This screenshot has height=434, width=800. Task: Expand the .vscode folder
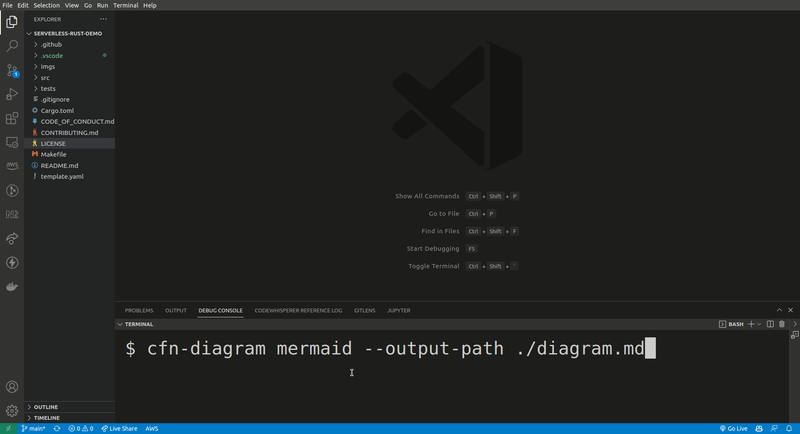[36, 56]
